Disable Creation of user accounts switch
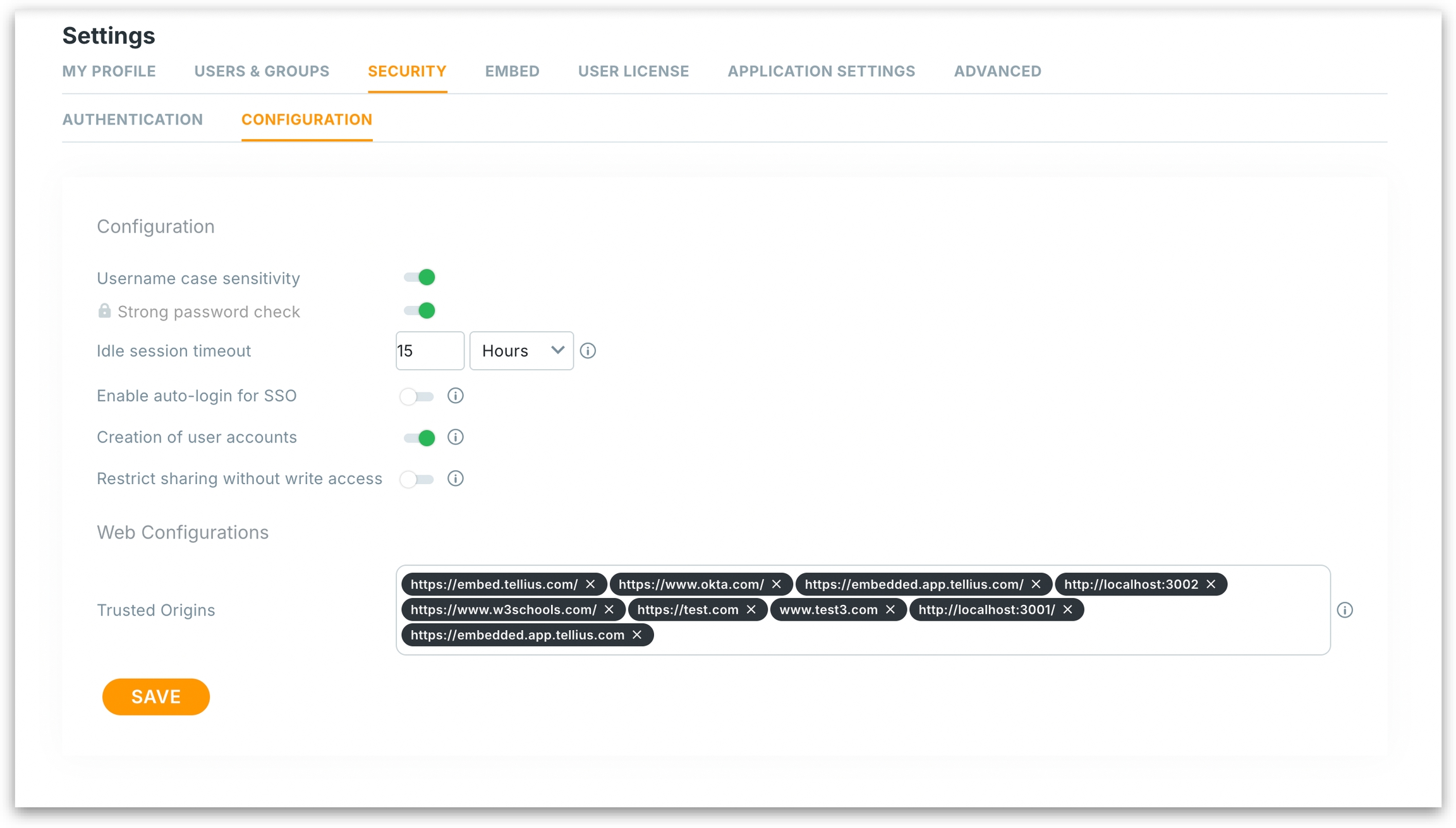1456x828 pixels. click(420, 437)
